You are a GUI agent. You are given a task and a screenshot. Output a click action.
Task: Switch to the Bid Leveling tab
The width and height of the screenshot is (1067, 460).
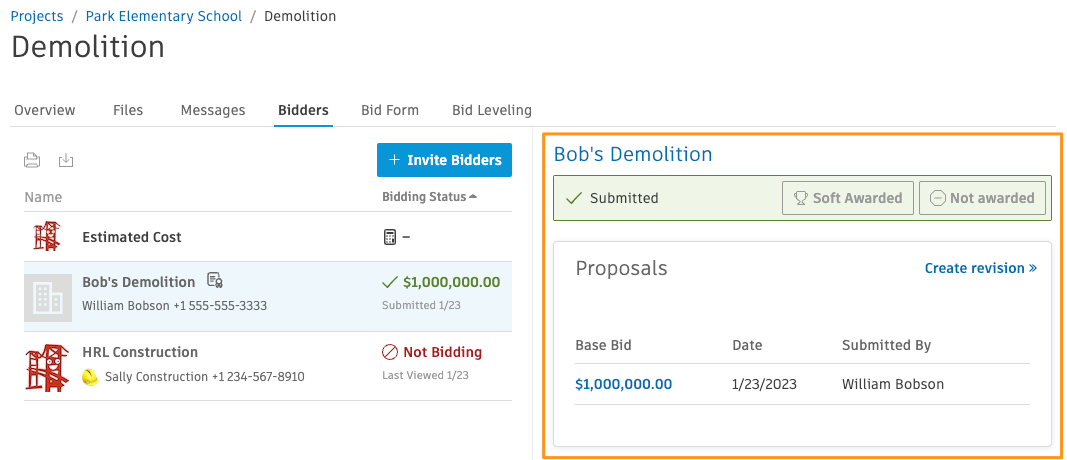(x=492, y=110)
